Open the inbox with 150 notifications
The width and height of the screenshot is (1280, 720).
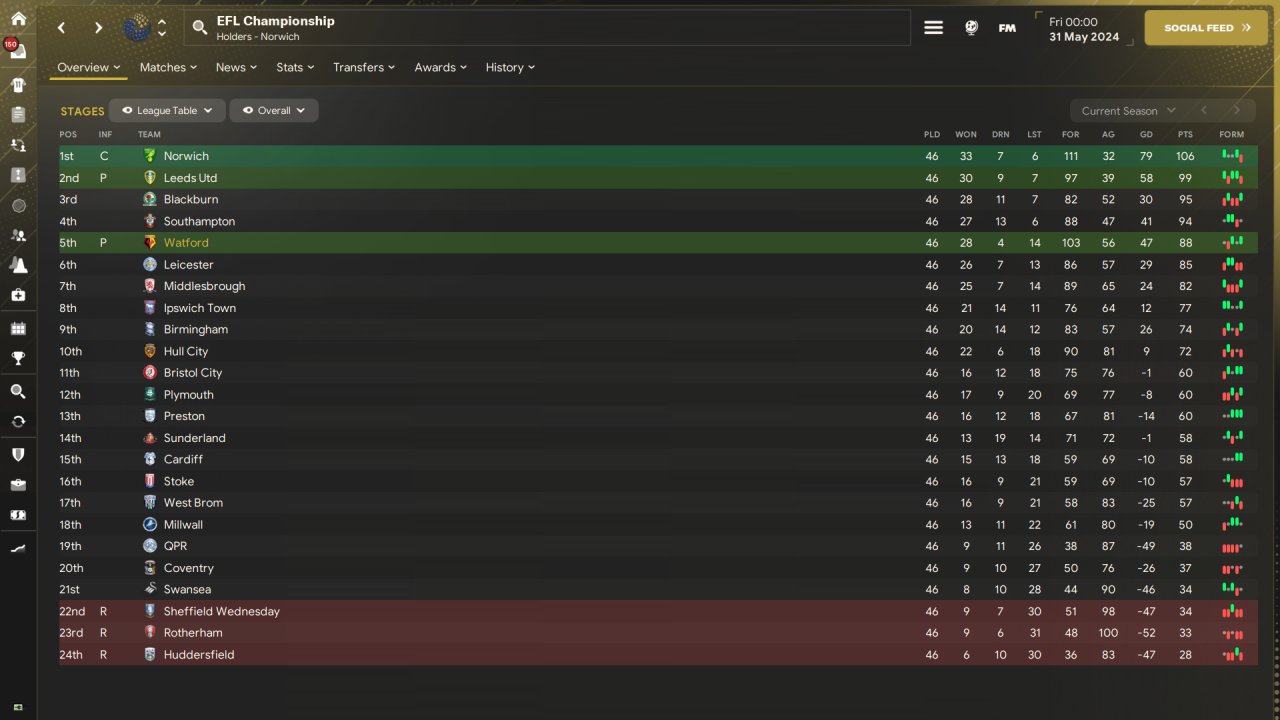coord(18,51)
